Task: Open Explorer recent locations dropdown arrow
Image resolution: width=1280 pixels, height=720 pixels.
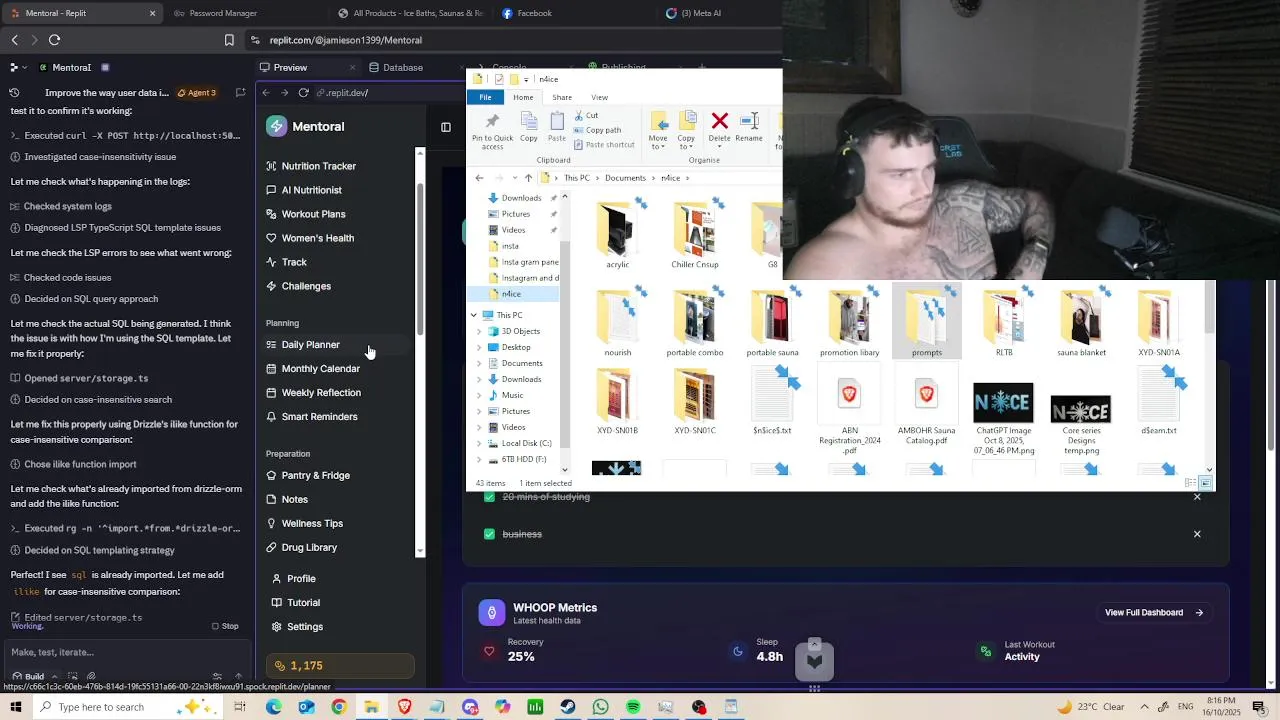Action: click(514, 178)
